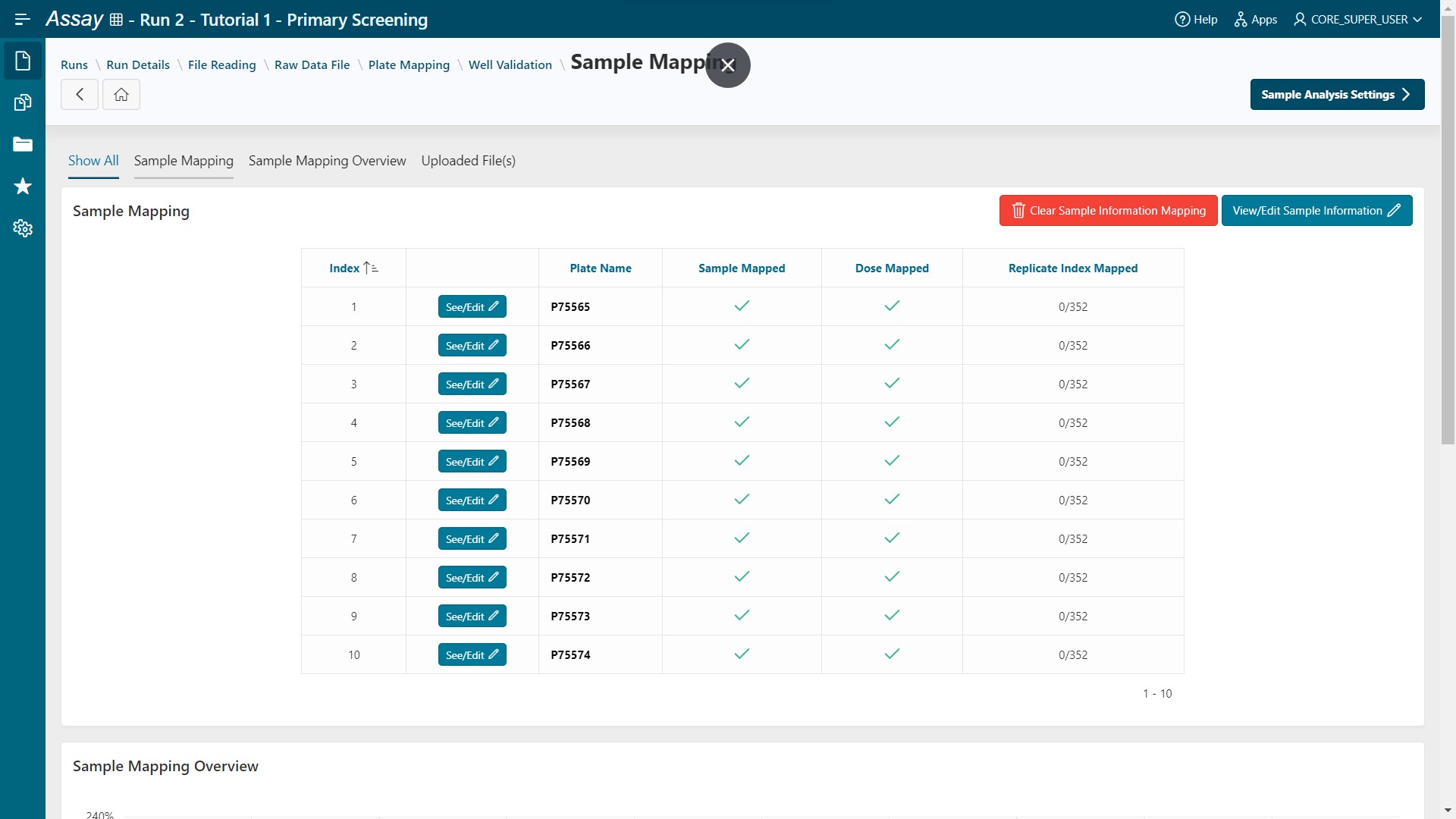The image size is (1456, 819).
Task: Click the Assay app title
Action: [74, 19]
